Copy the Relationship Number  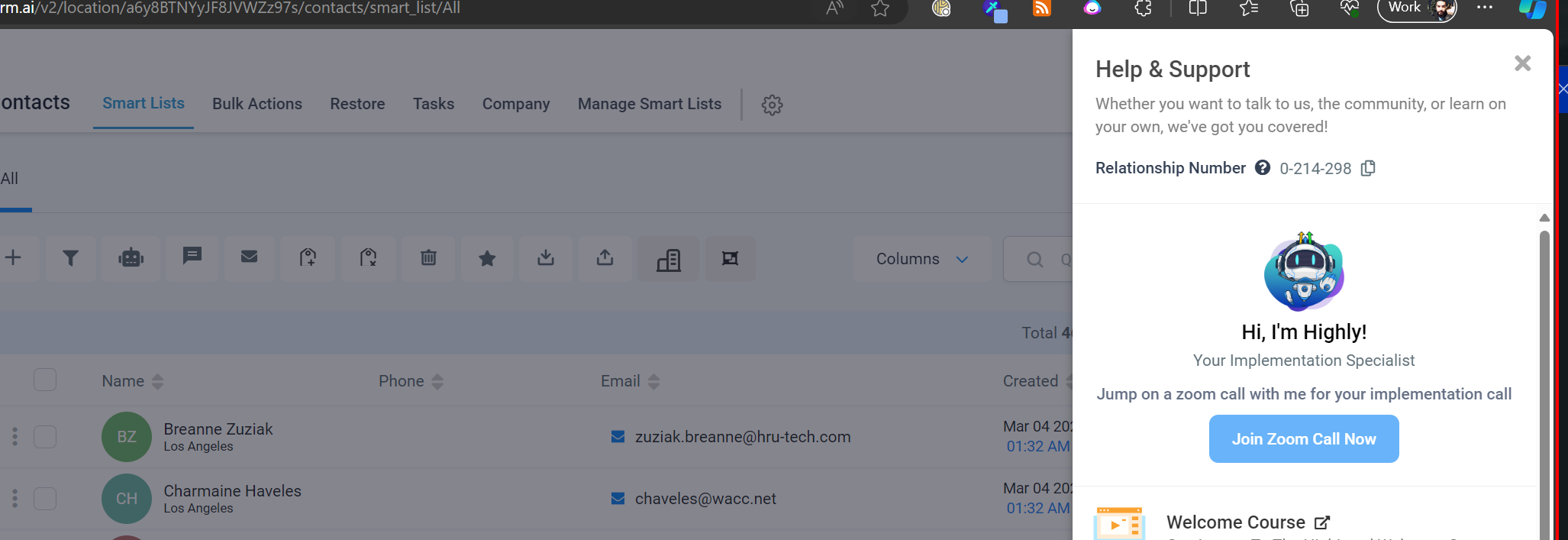point(1368,168)
